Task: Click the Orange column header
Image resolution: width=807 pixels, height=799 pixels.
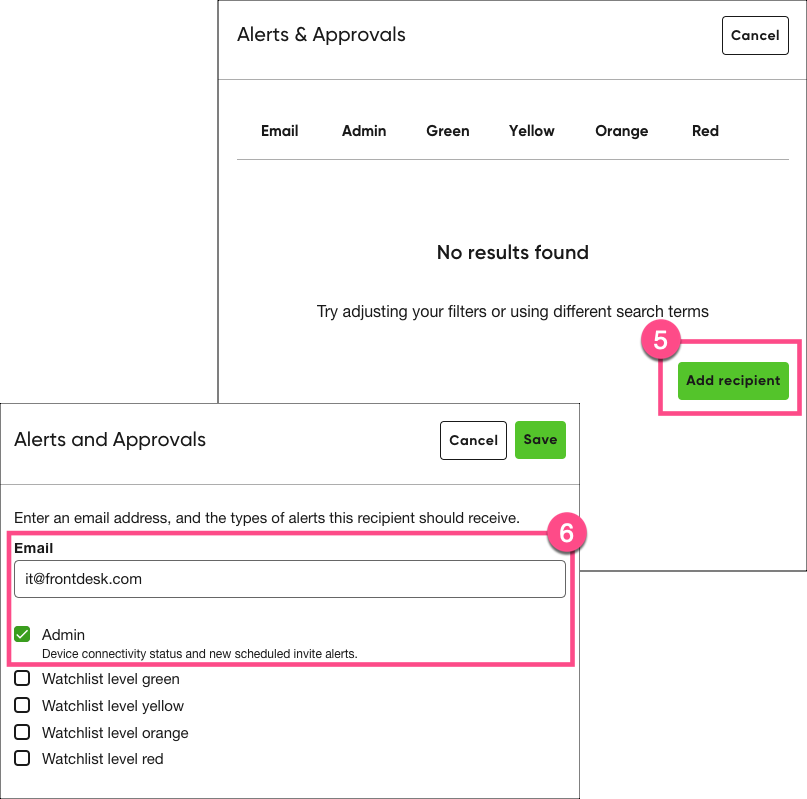Action: click(x=621, y=131)
